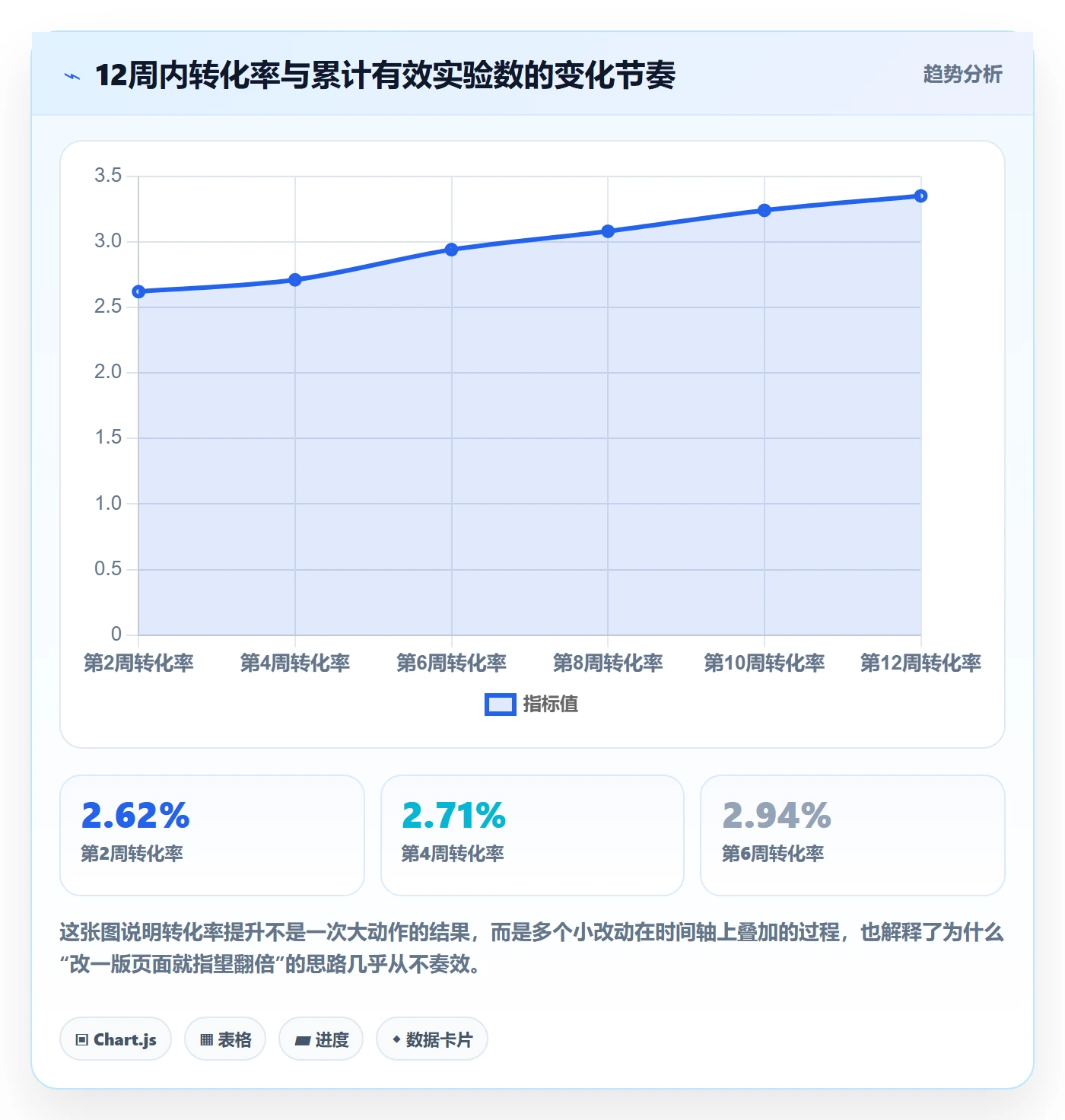Select the 第10周转化率 data point on the line

point(765,210)
